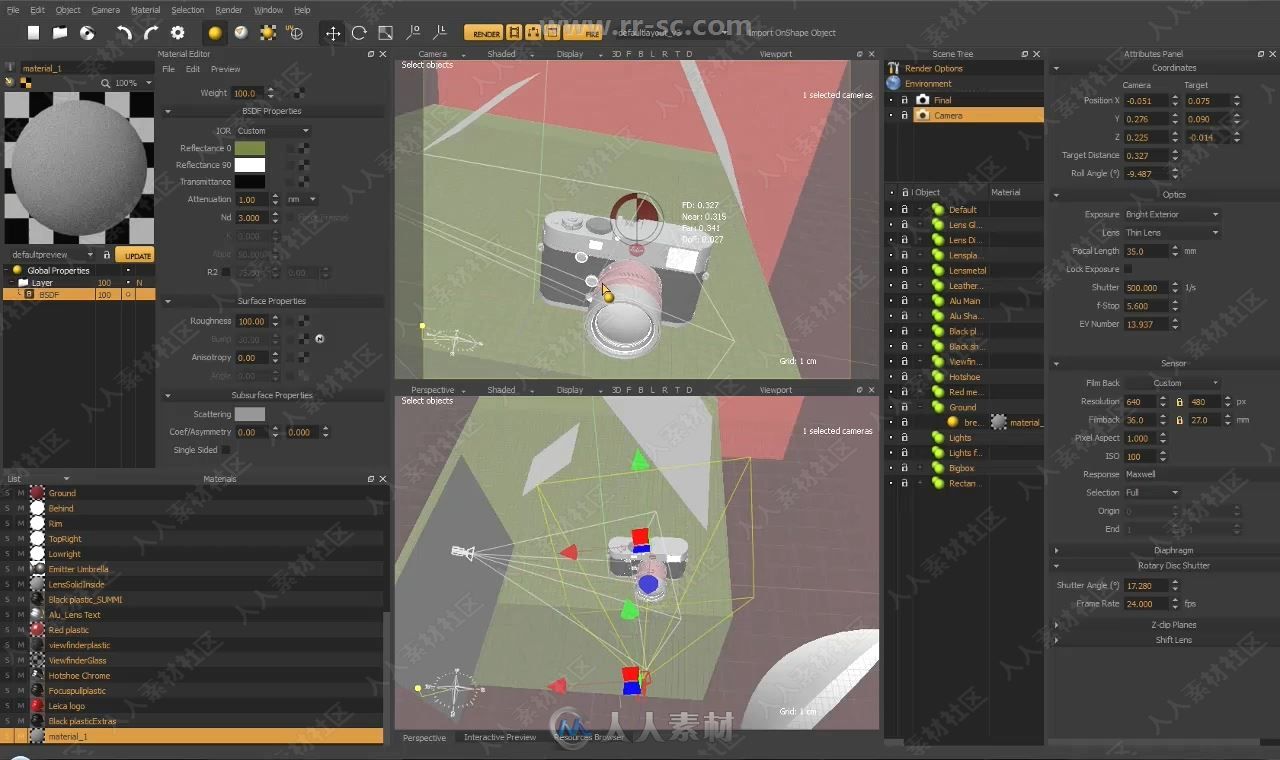Toggle the Filmback aspect lock icon
The height and width of the screenshot is (760, 1280).
point(1180,420)
